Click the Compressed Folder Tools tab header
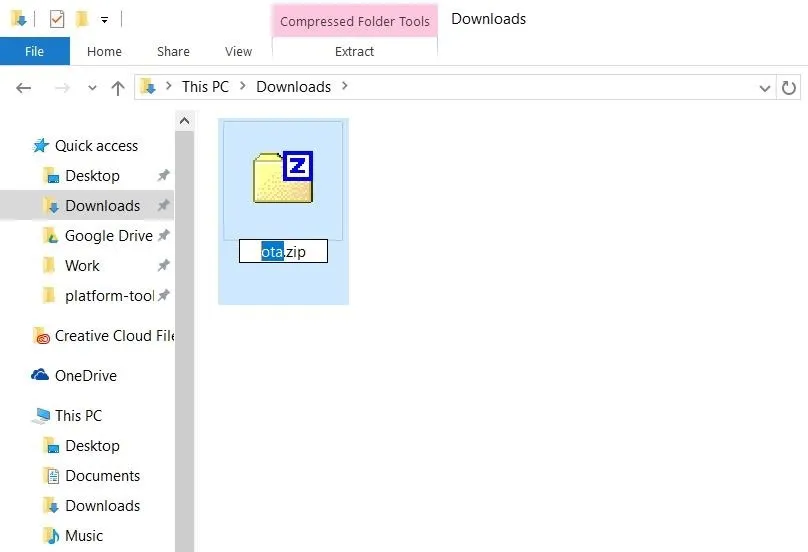808x552 pixels. pos(355,21)
